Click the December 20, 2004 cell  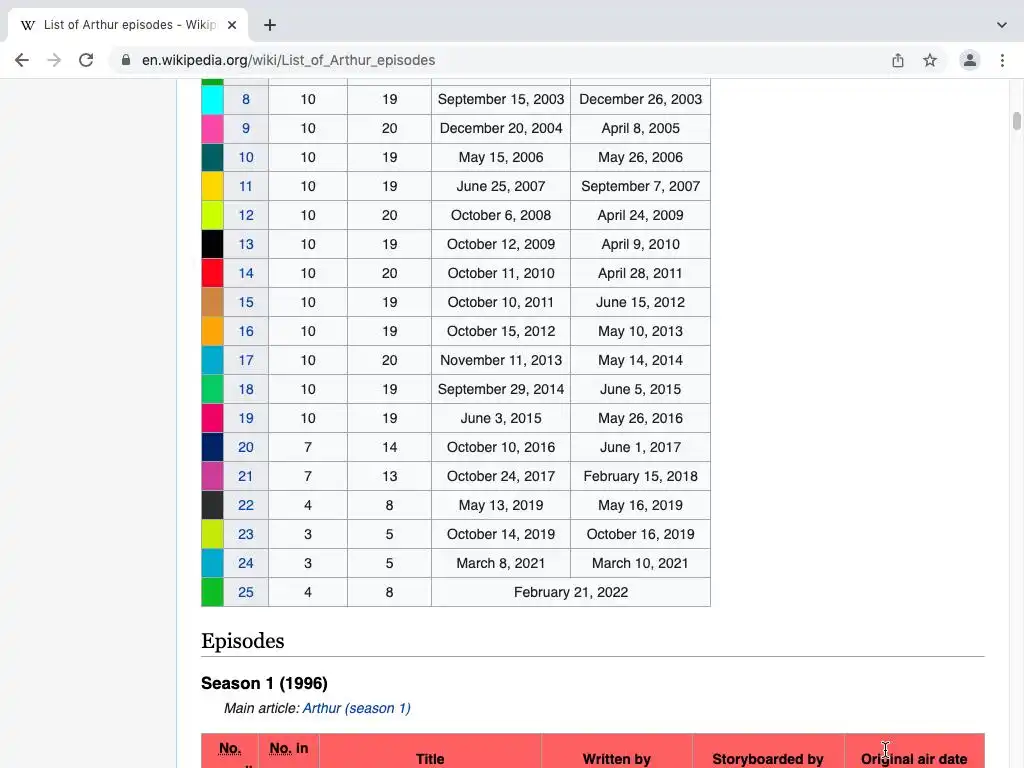501,128
